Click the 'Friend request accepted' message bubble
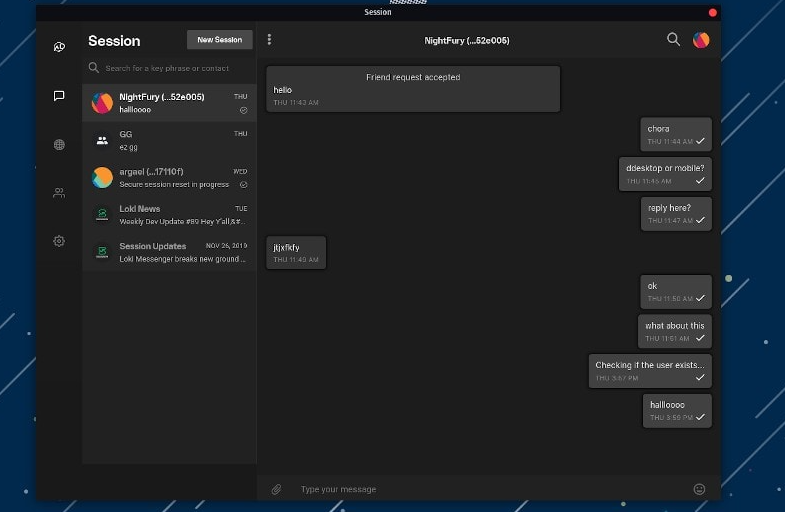785x512 pixels. pyautogui.click(x=413, y=89)
